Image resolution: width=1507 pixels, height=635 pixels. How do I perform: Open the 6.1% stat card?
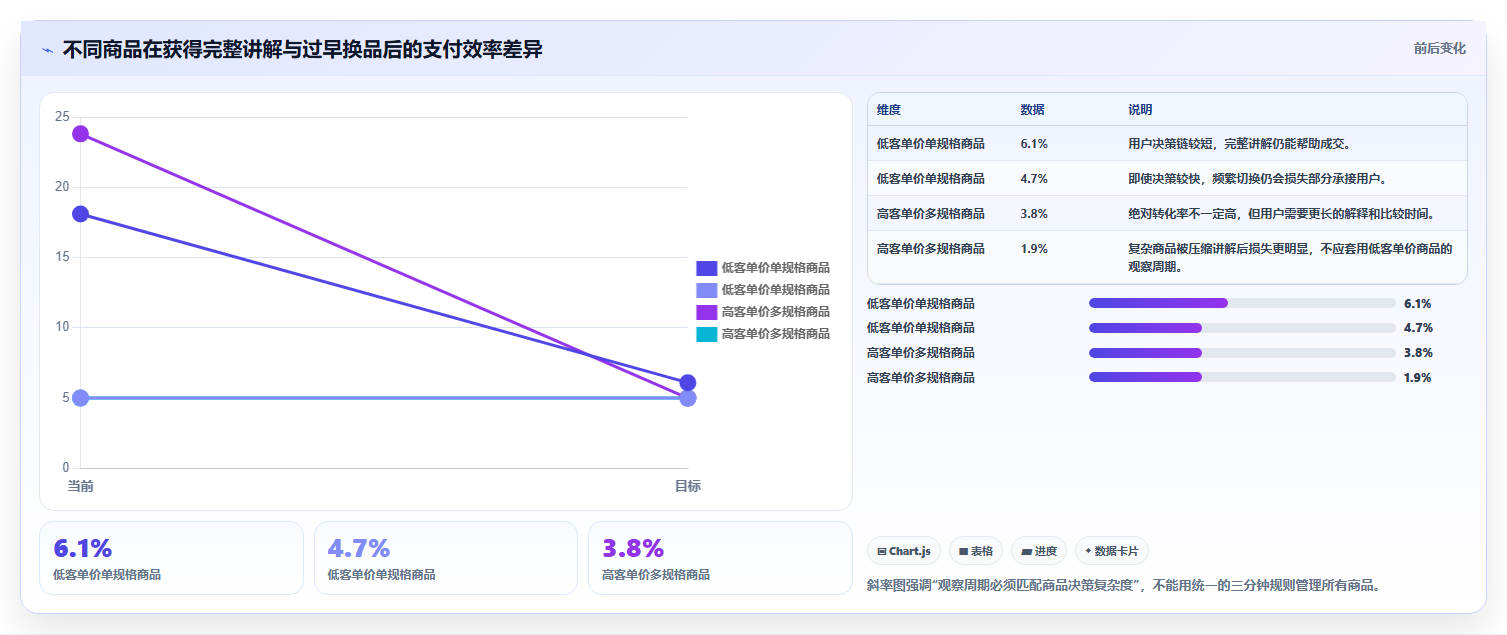click(x=171, y=558)
